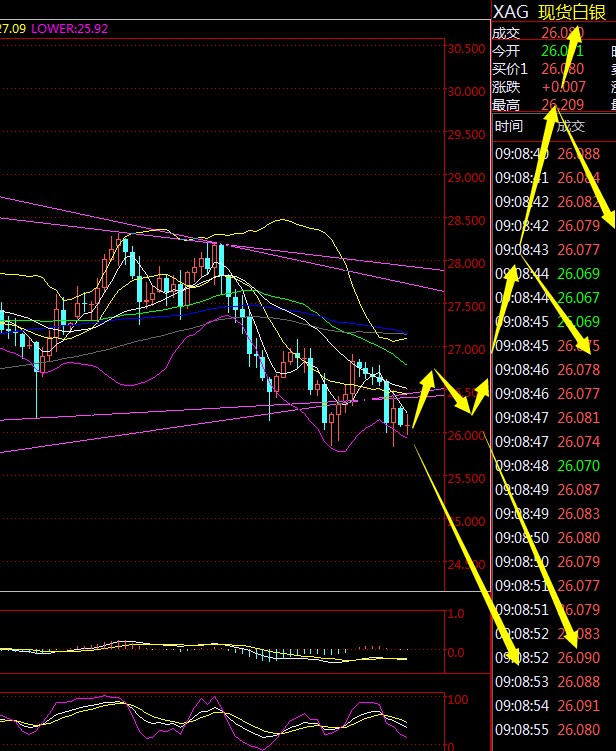Click the tick price 26.080 at 09:08:50
This screenshot has height=751, width=616.
(579, 537)
